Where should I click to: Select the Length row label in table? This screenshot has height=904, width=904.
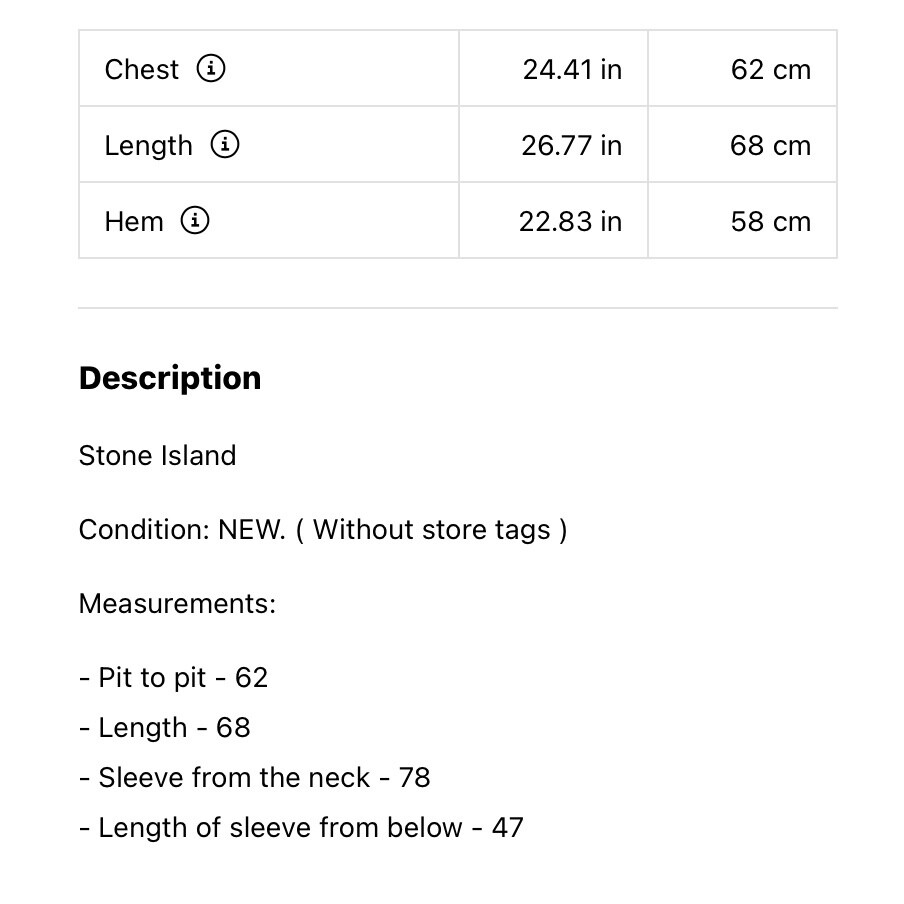(x=148, y=146)
